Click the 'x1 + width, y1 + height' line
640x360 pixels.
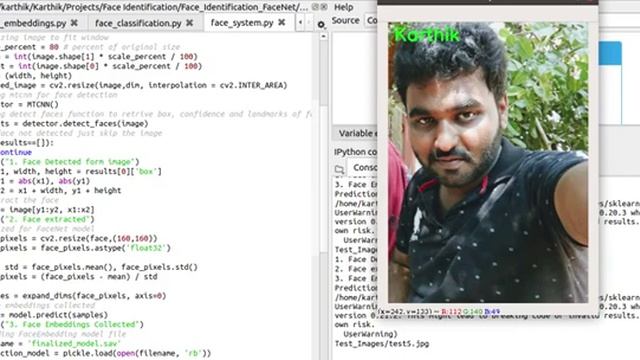pos(60,191)
